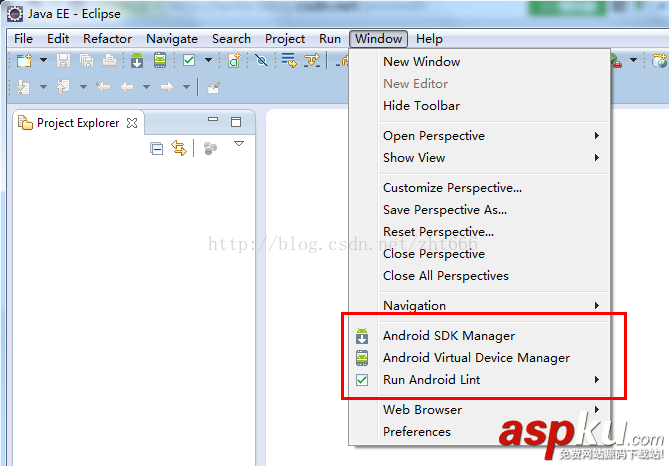
Task: Click the Eclipse icon in the title bar
Action: 15,14
